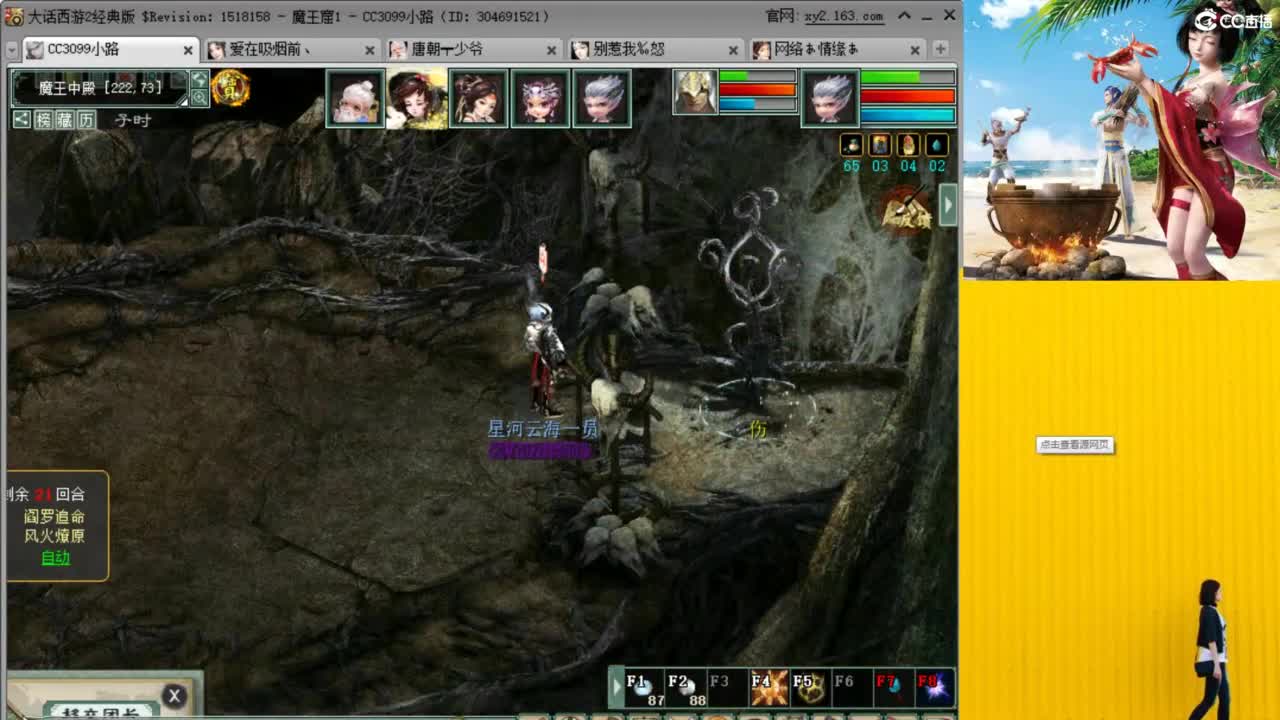Click the 星河云海一员 character name
The width and height of the screenshot is (1280, 720).
pos(542,429)
